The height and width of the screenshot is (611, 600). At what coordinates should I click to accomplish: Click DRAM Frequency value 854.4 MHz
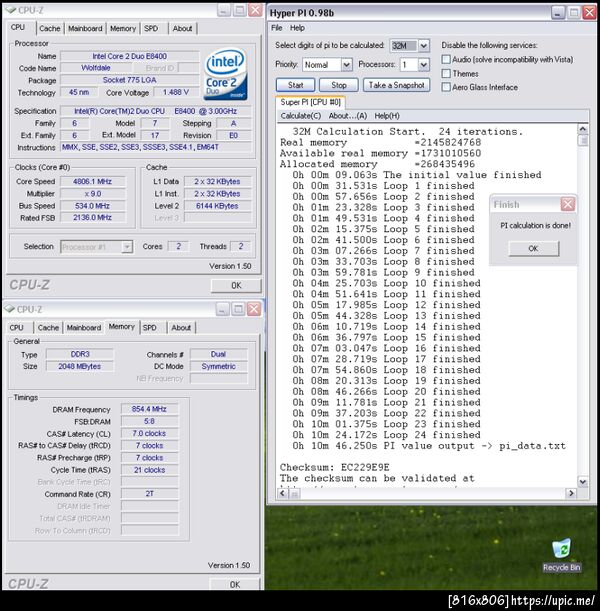pyautogui.click(x=149, y=409)
